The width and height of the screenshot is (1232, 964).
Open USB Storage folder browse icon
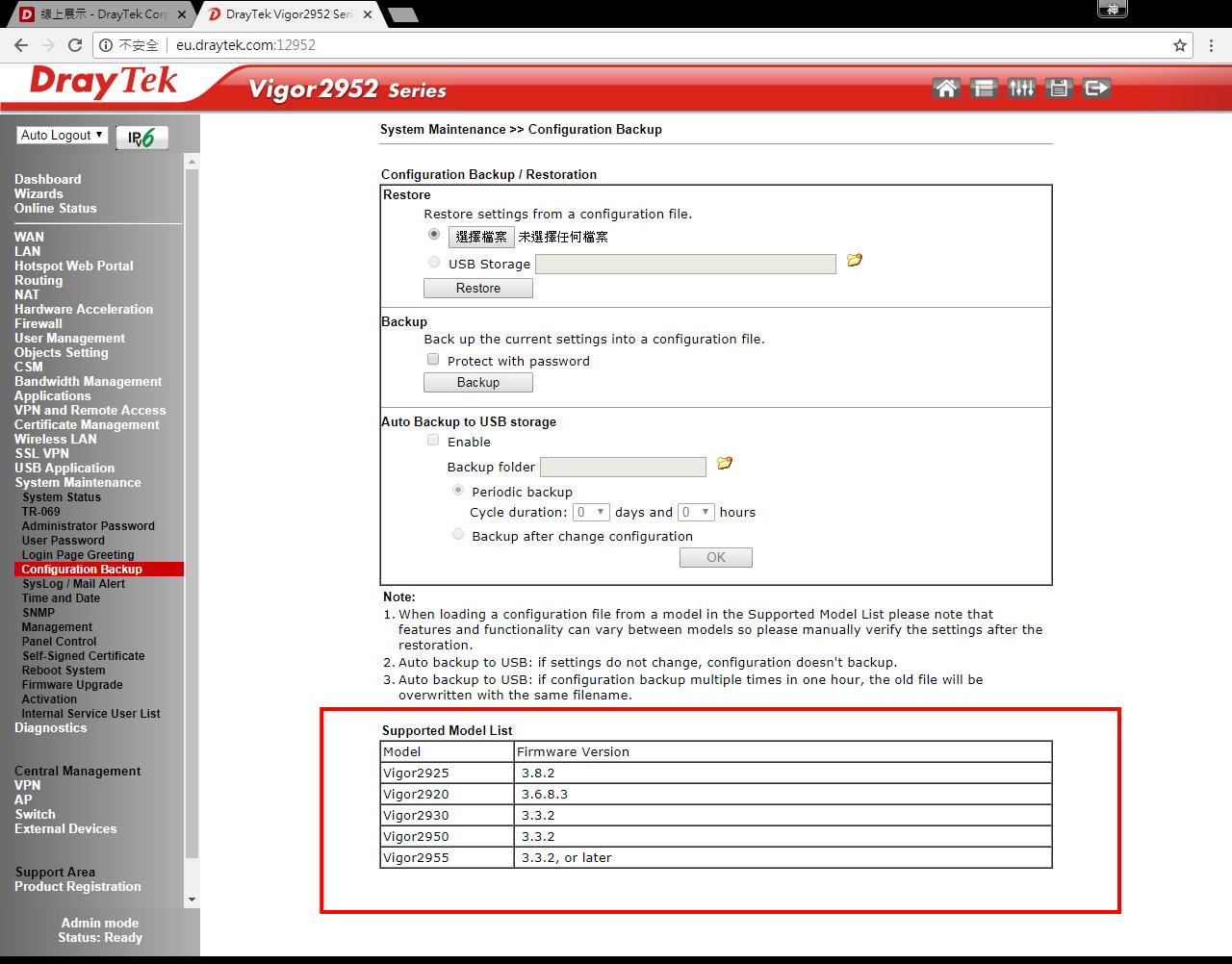click(x=854, y=261)
